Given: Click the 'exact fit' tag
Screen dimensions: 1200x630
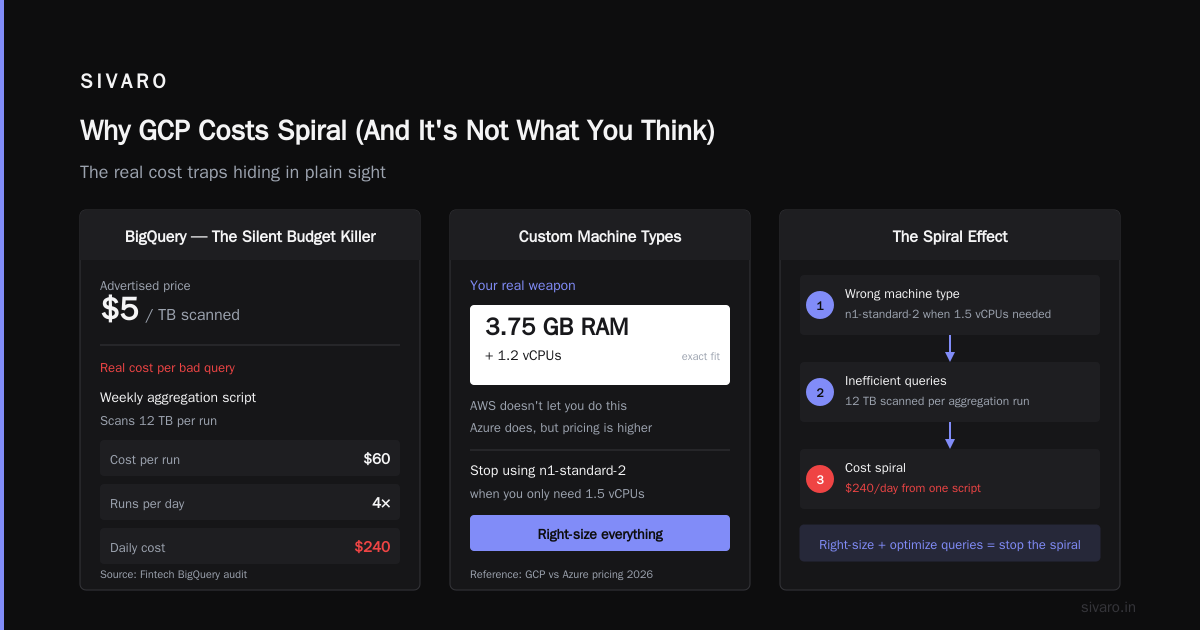Looking at the screenshot, I should pyautogui.click(x=700, y=357).
